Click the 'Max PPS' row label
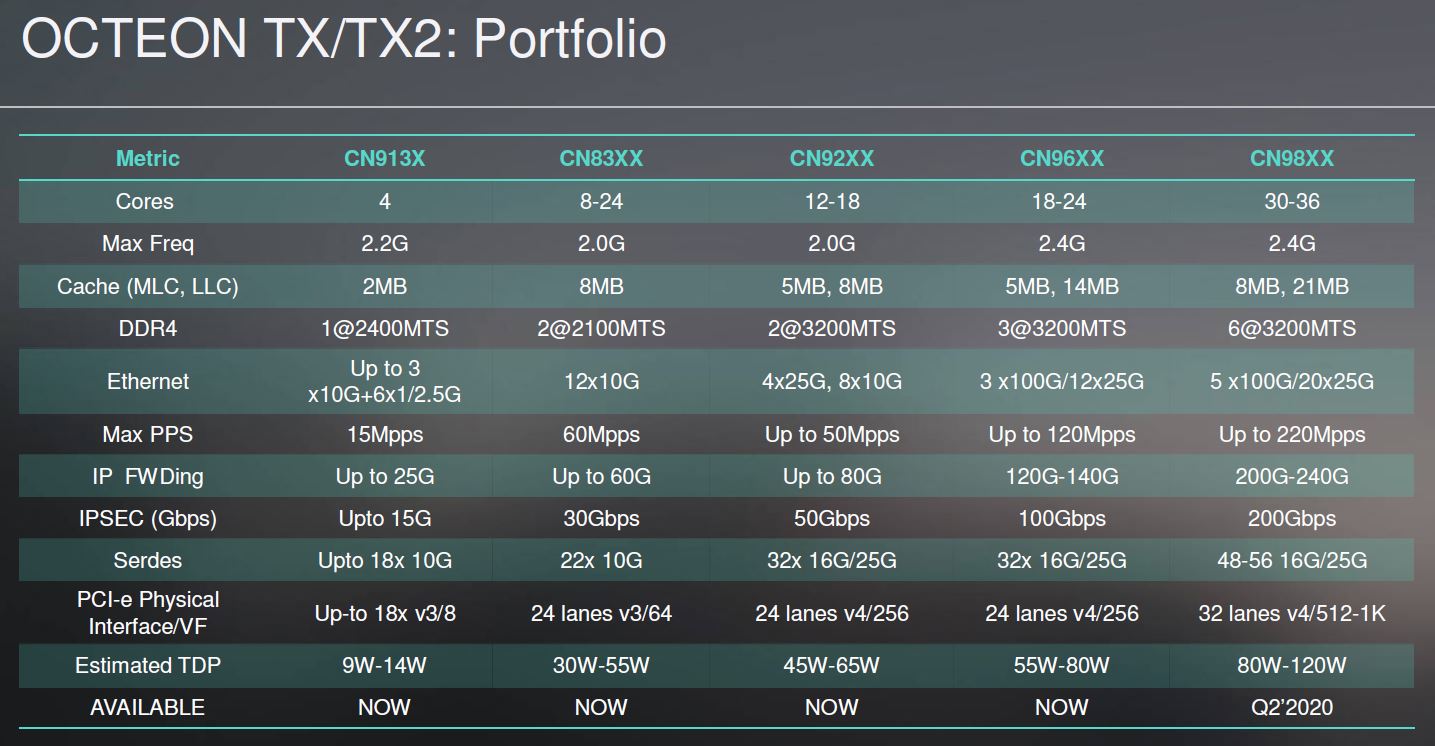 [148, 434]
